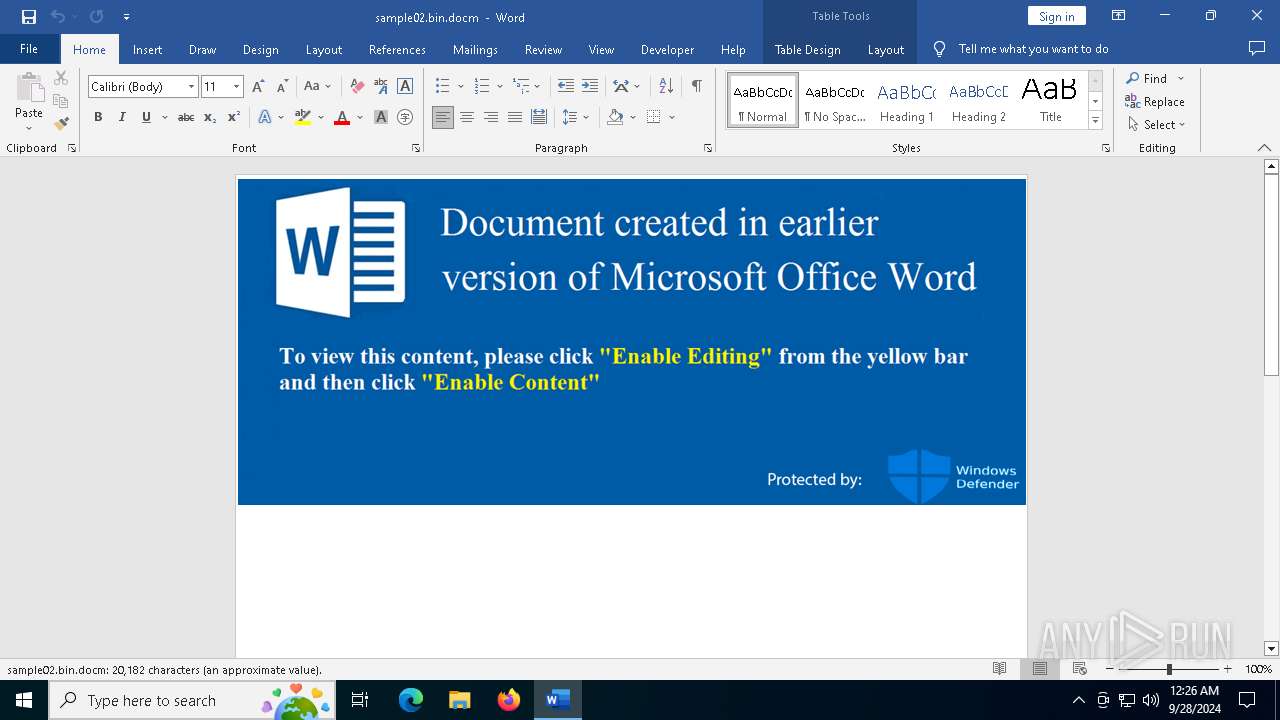This screenshot has width=1280, height=720.
Task: Switch to the Developer tab
Action: 667,49
